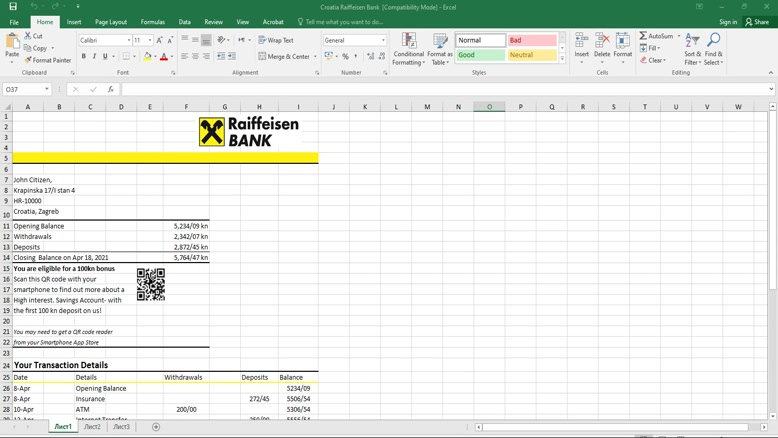The height and width of the screenshot is (438, 778).
Task: Add a new sheet with plus button
Action: tap(156, 427)
